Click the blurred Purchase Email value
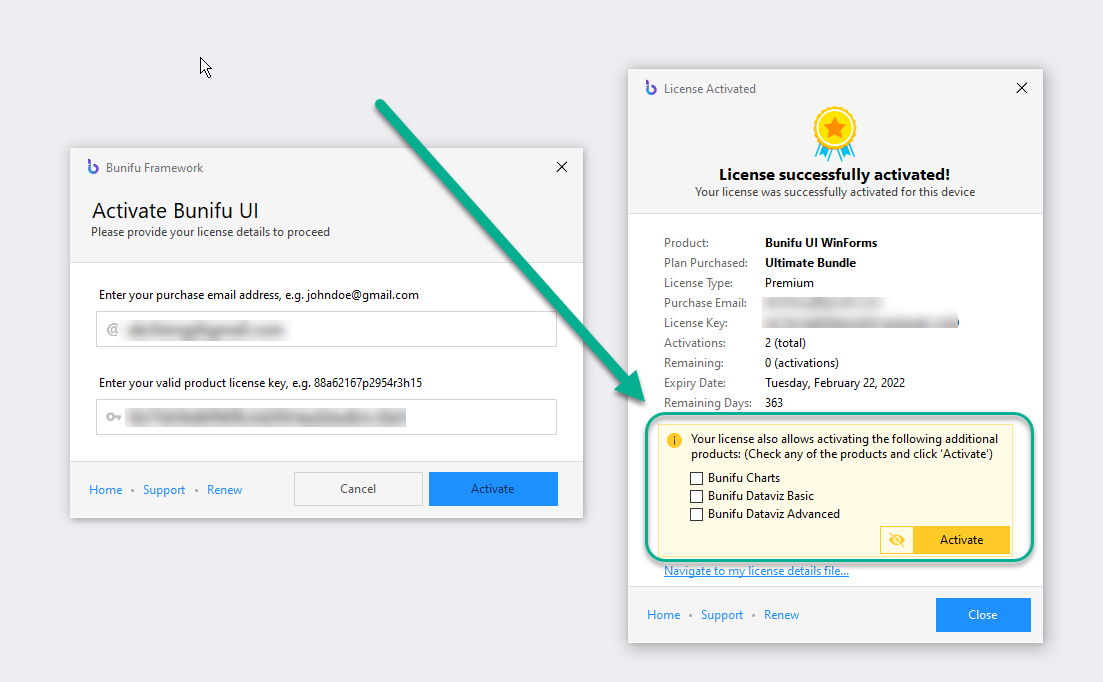 (x=822, y=303)
